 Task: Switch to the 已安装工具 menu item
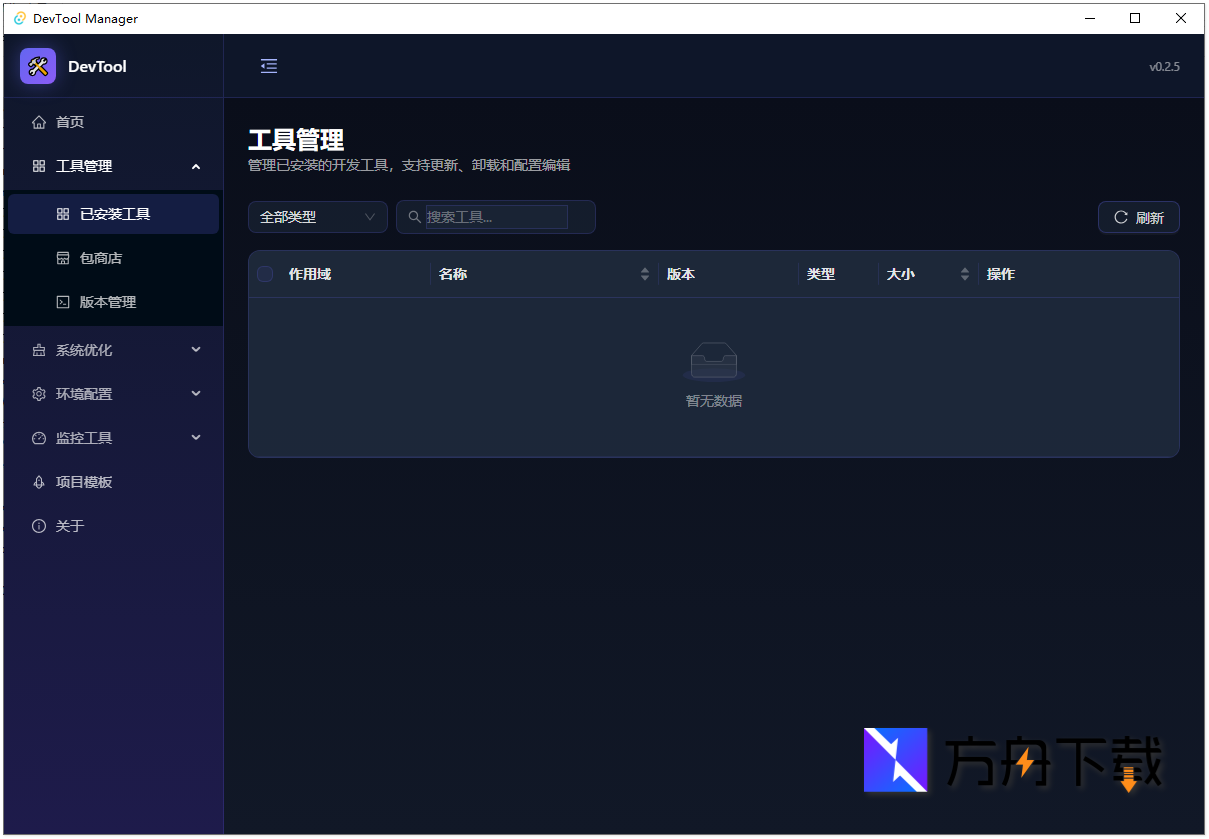[113, 213]
